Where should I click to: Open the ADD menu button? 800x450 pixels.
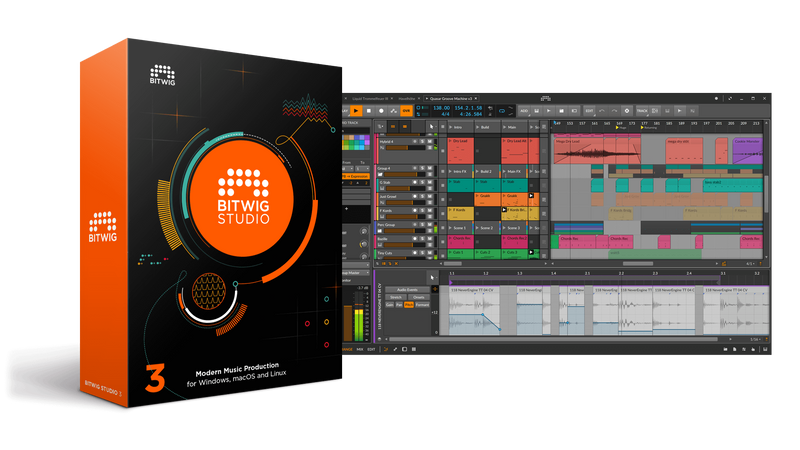(x=524, y=111)
